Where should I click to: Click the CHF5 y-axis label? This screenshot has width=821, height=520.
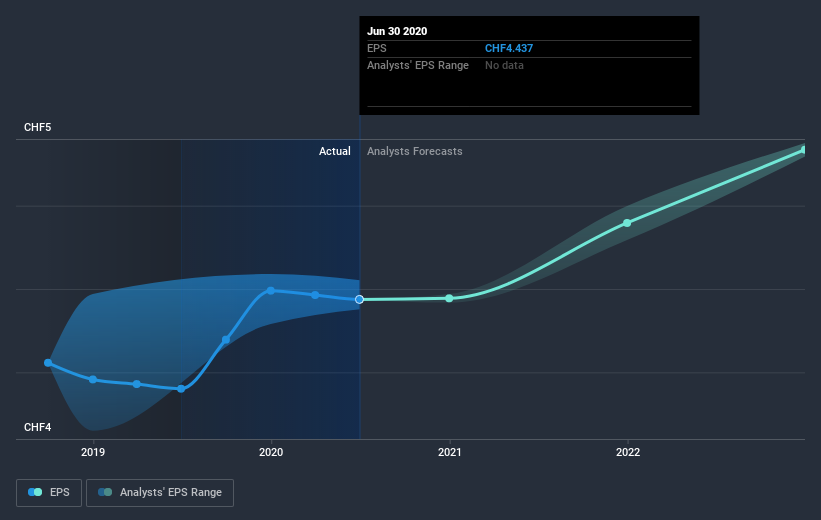(x=38, y=128)
